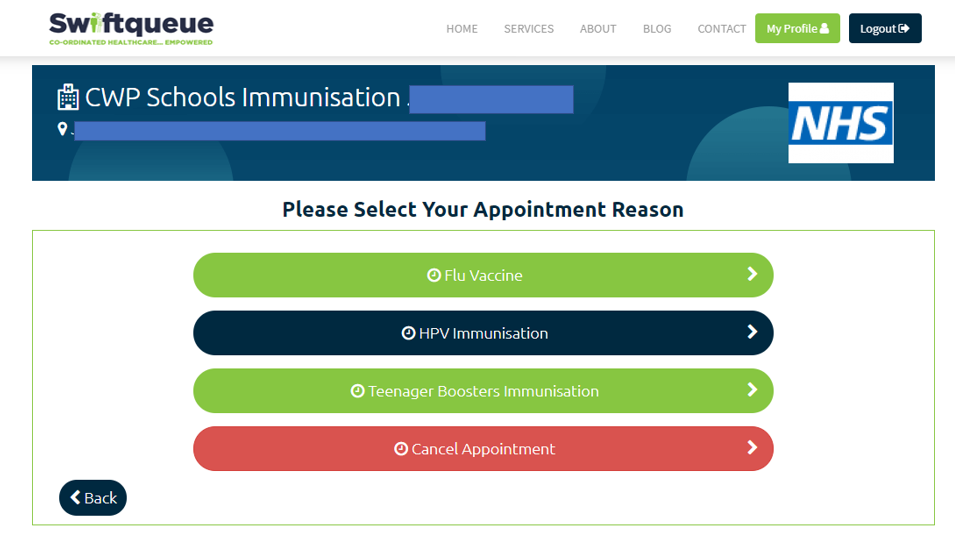This screenshot has width=955, height=541.
Task: Select the Home navigation link
Action: [x=462, y=29]
